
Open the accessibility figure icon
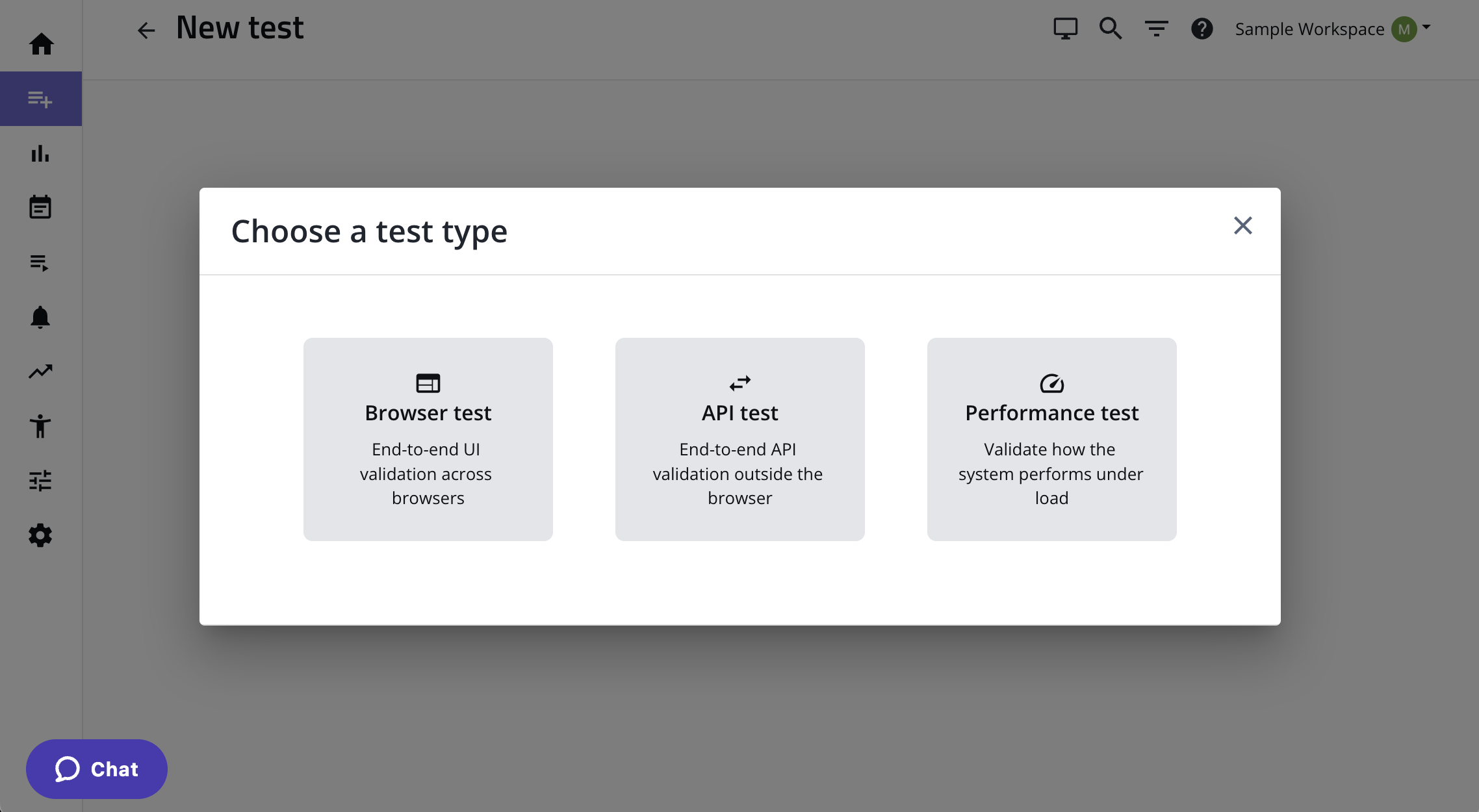click(x=40, y=426)
